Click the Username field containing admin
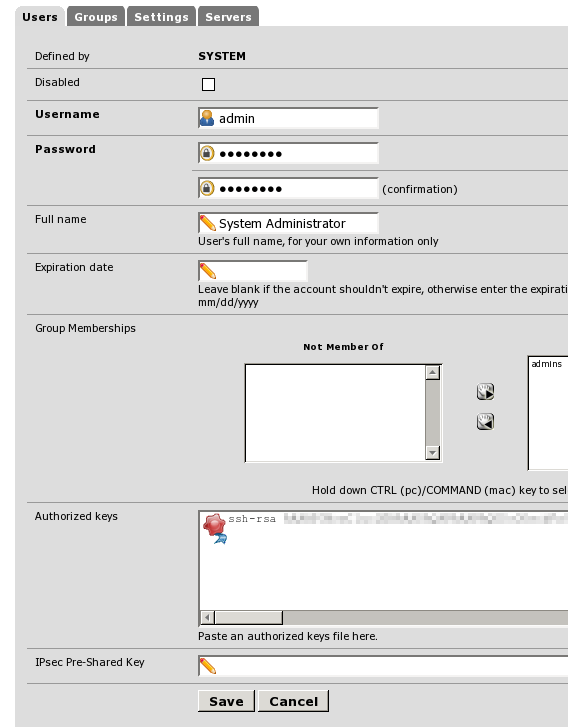 point(288,118)
